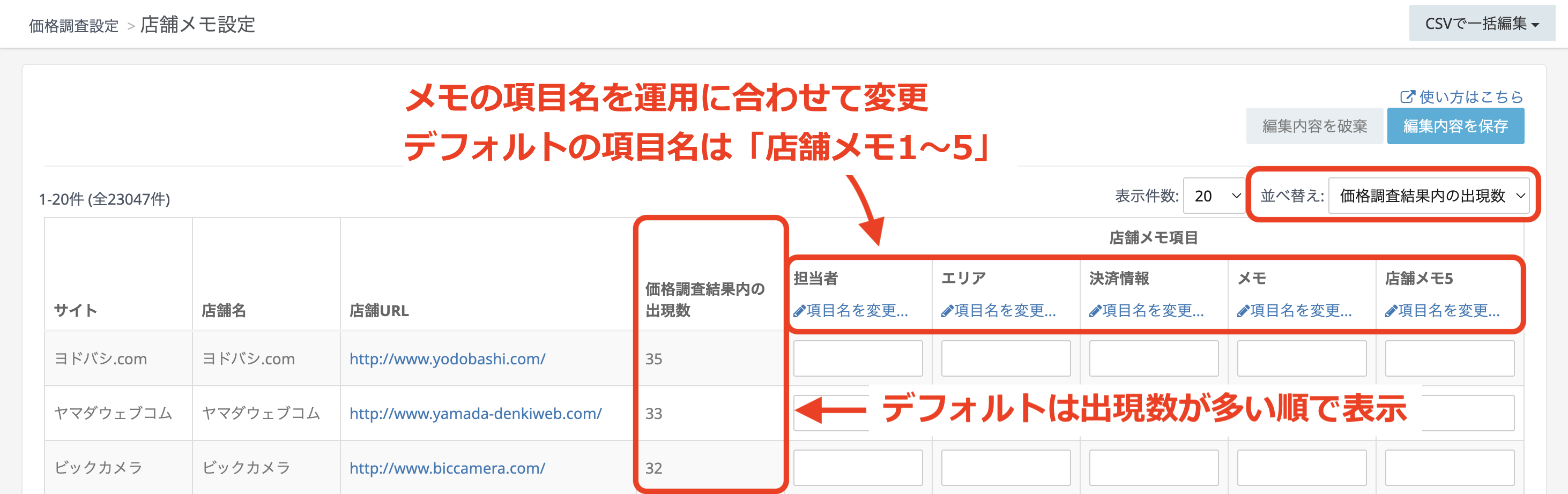
Task: Click 店舗メモ5 input field for ビックカメラ row
Action: pyautogui.click(x=1450, y=468)
